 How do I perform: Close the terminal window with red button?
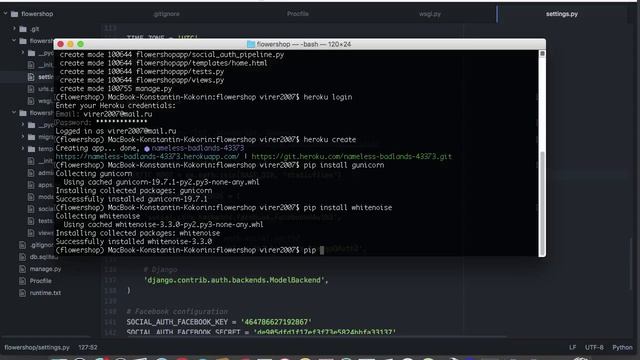click(x=60, y=44)
